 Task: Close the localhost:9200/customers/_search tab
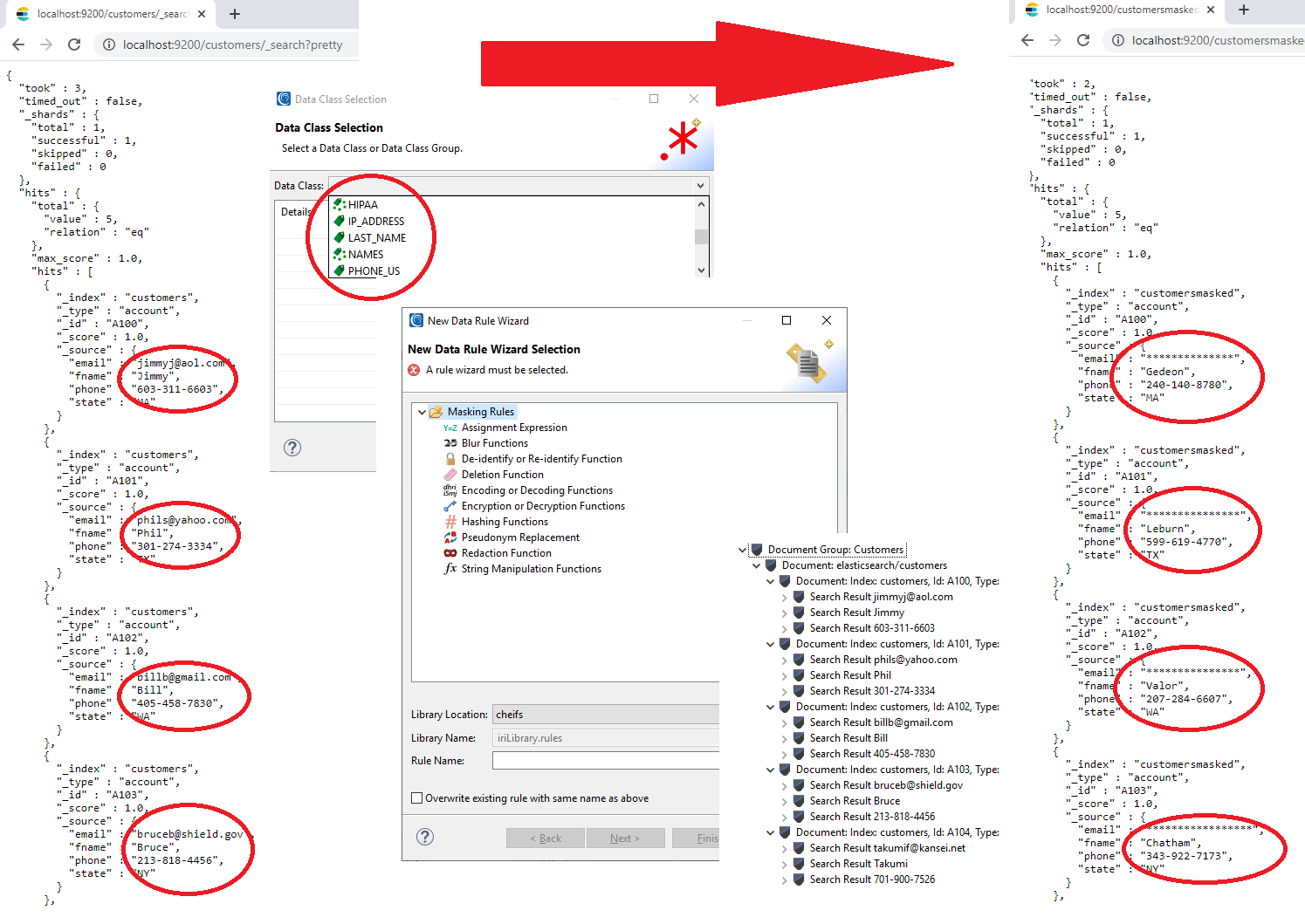(202, 14)
